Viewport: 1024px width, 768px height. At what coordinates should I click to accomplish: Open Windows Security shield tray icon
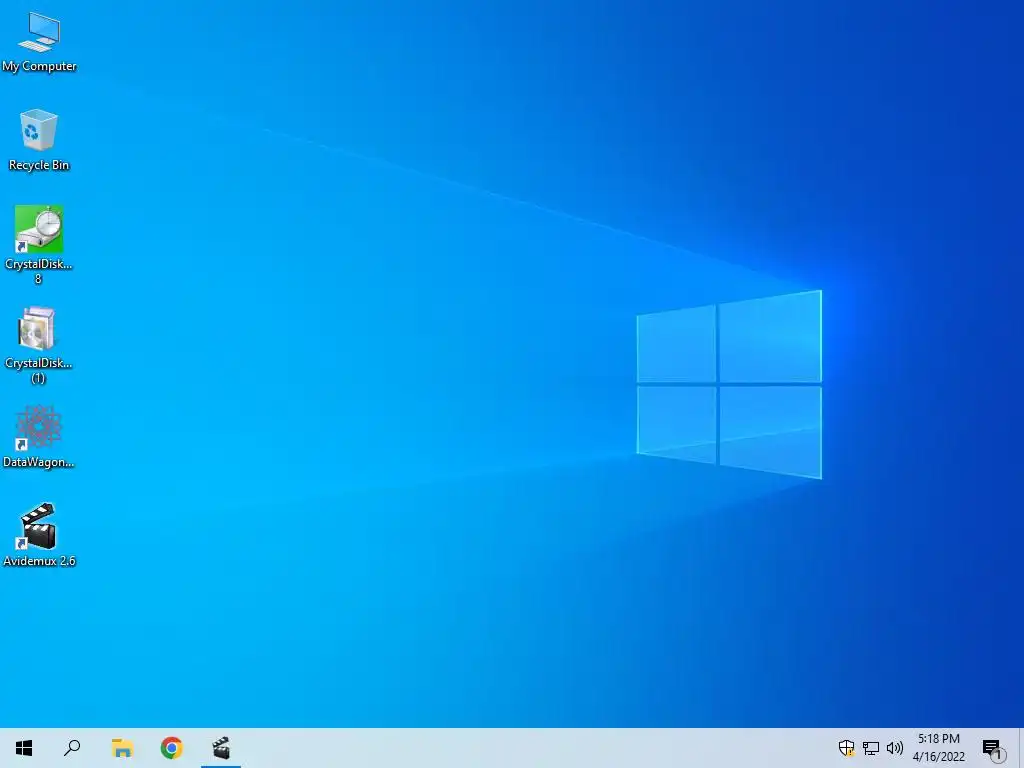(846, 748)
